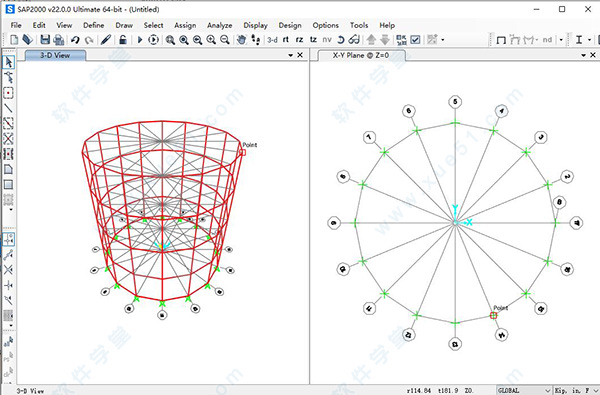This screenshot has width=600, height=395.
Task: Set rt plane view
Action: click(286, 39)
